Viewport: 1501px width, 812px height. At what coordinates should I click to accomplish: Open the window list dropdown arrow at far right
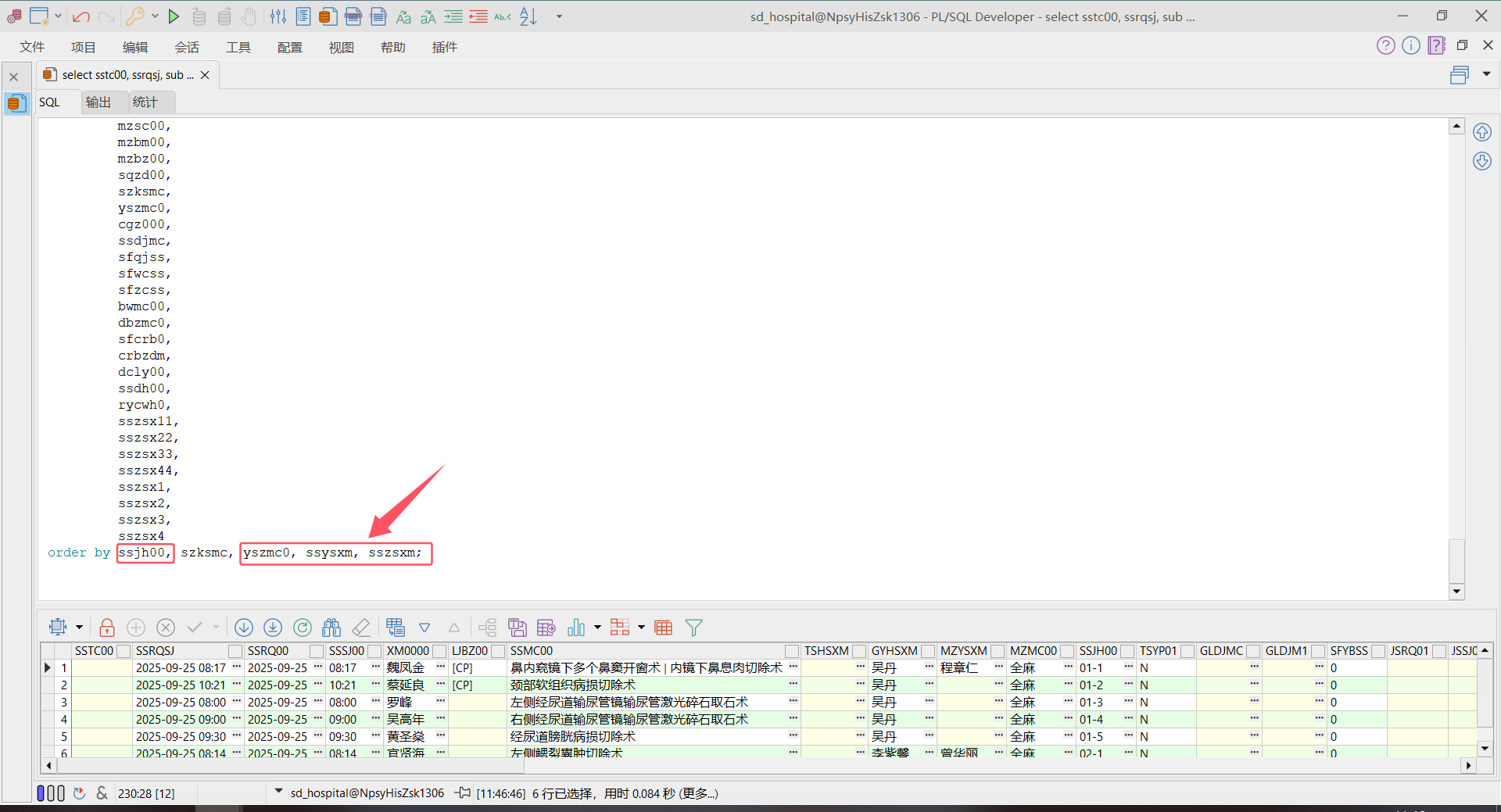(x=1487, y=74)
